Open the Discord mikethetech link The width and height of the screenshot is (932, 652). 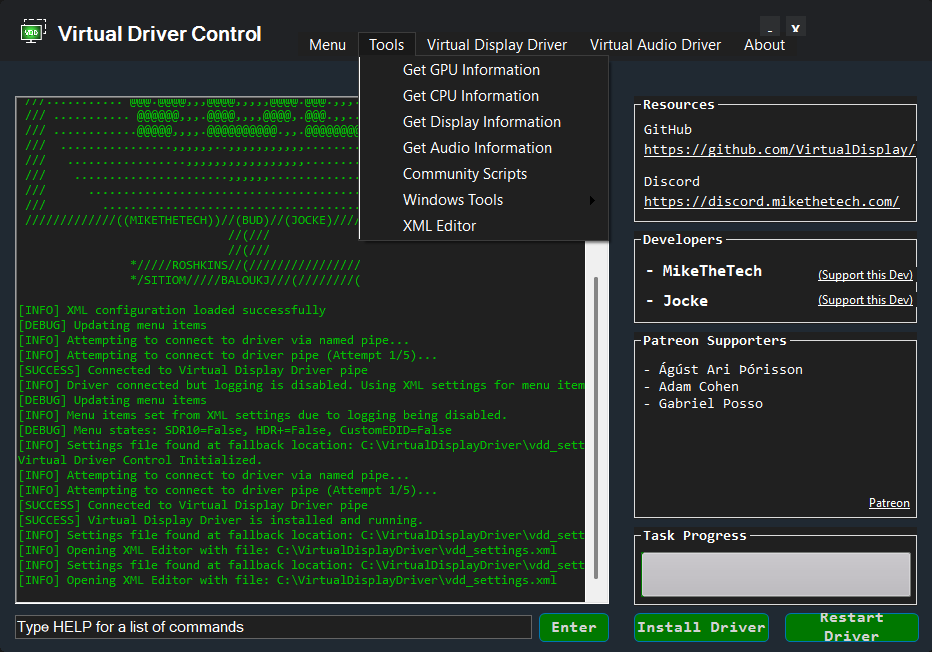(x=772, y=202)
